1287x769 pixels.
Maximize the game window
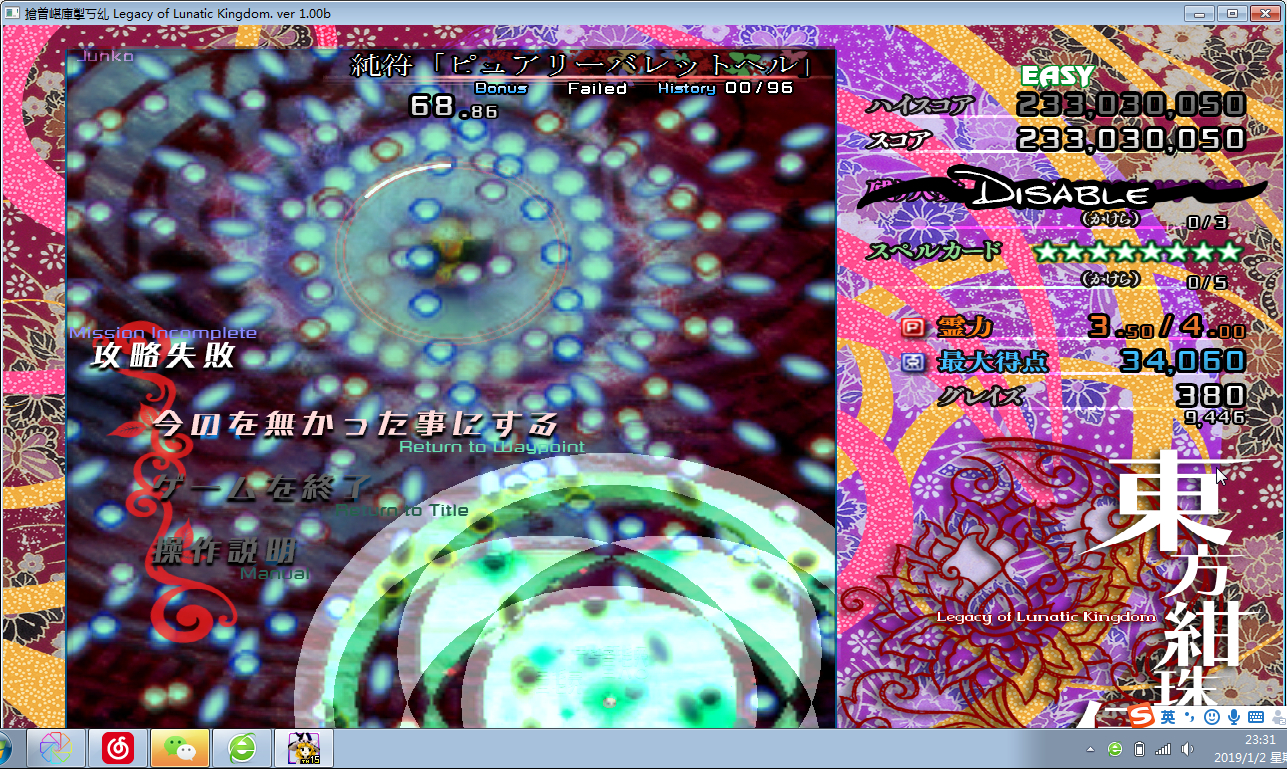coord(1231,12)
